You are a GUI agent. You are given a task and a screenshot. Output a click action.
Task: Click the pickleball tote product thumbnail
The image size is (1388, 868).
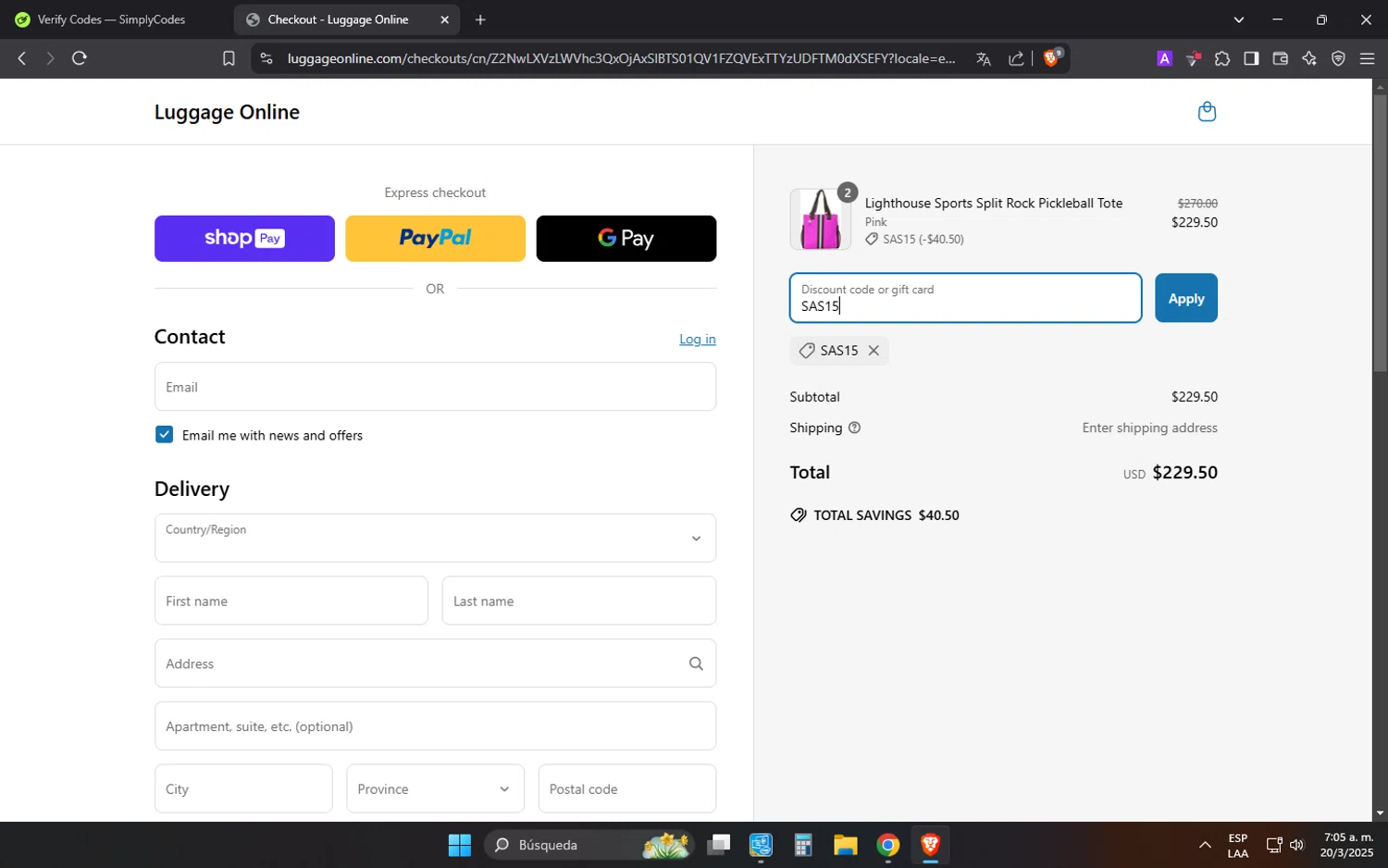tap(821, 219)
